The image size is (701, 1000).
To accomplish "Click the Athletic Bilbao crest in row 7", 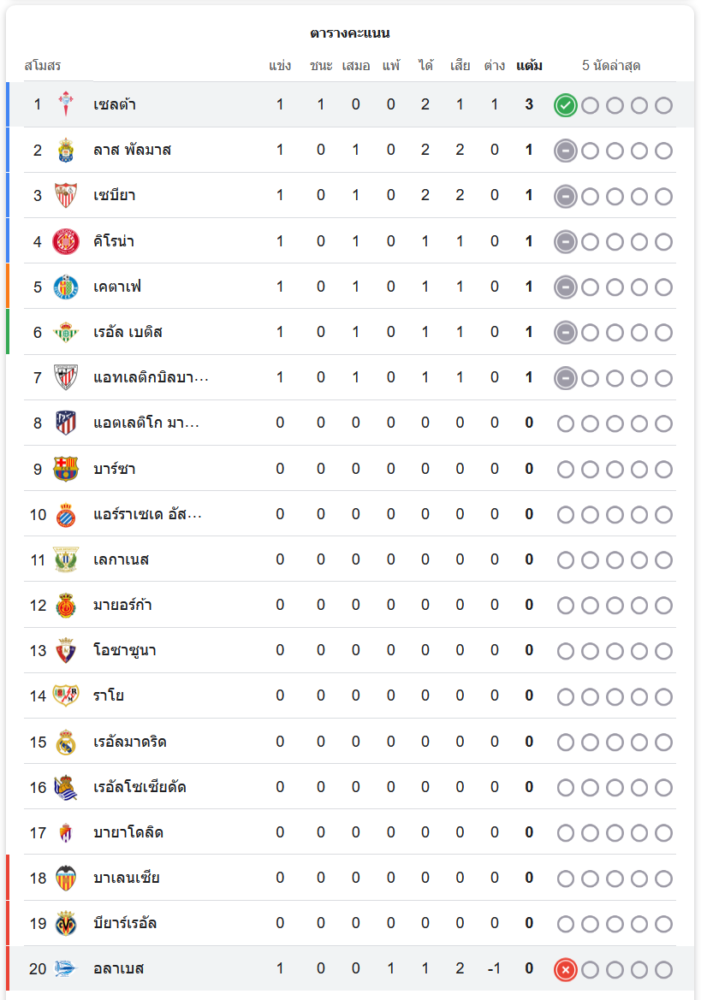I will [66, 378].
